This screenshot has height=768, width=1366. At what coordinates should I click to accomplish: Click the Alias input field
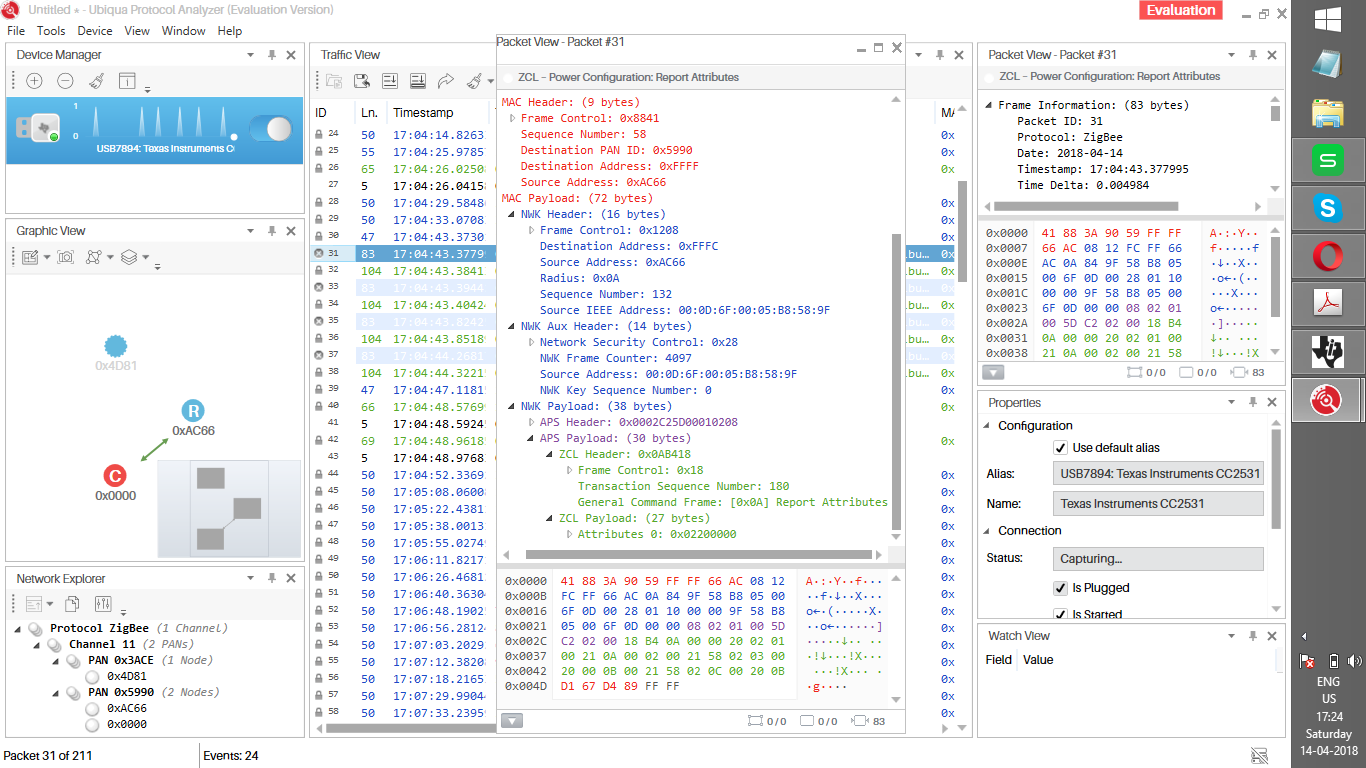tap(1157, 474)
